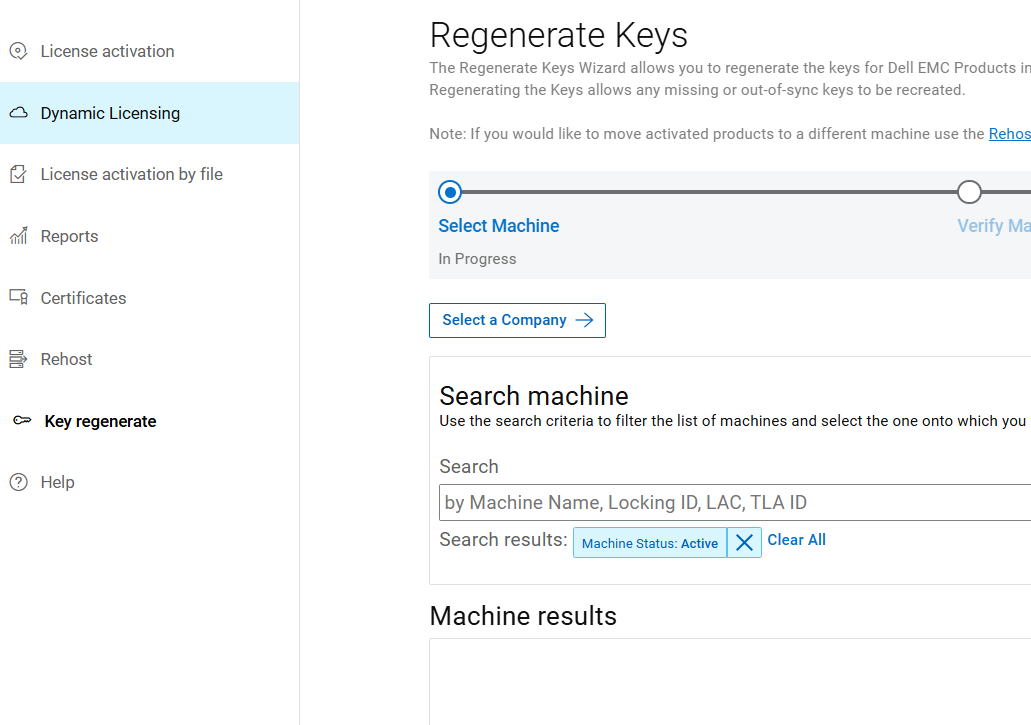Click the Dynamic Licensing cloud icon
Screen dimensions: 1031x725
[18, 112]
